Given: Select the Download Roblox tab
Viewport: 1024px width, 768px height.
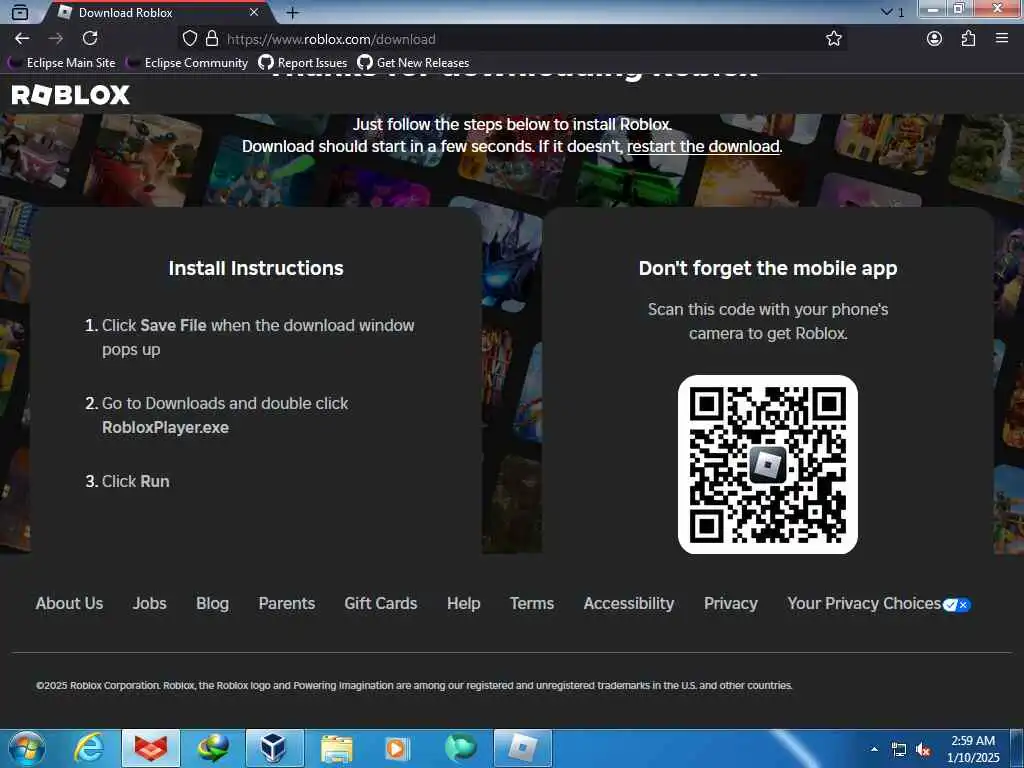Looking at the screenshot, I should click(157, 12).
